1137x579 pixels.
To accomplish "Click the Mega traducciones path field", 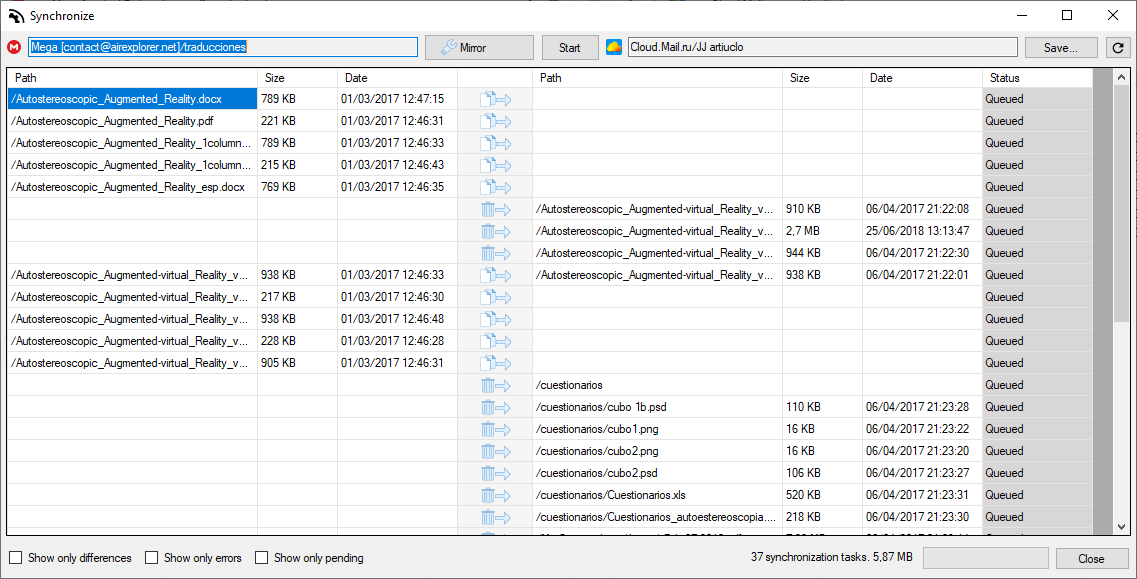I will coord(220,46).
